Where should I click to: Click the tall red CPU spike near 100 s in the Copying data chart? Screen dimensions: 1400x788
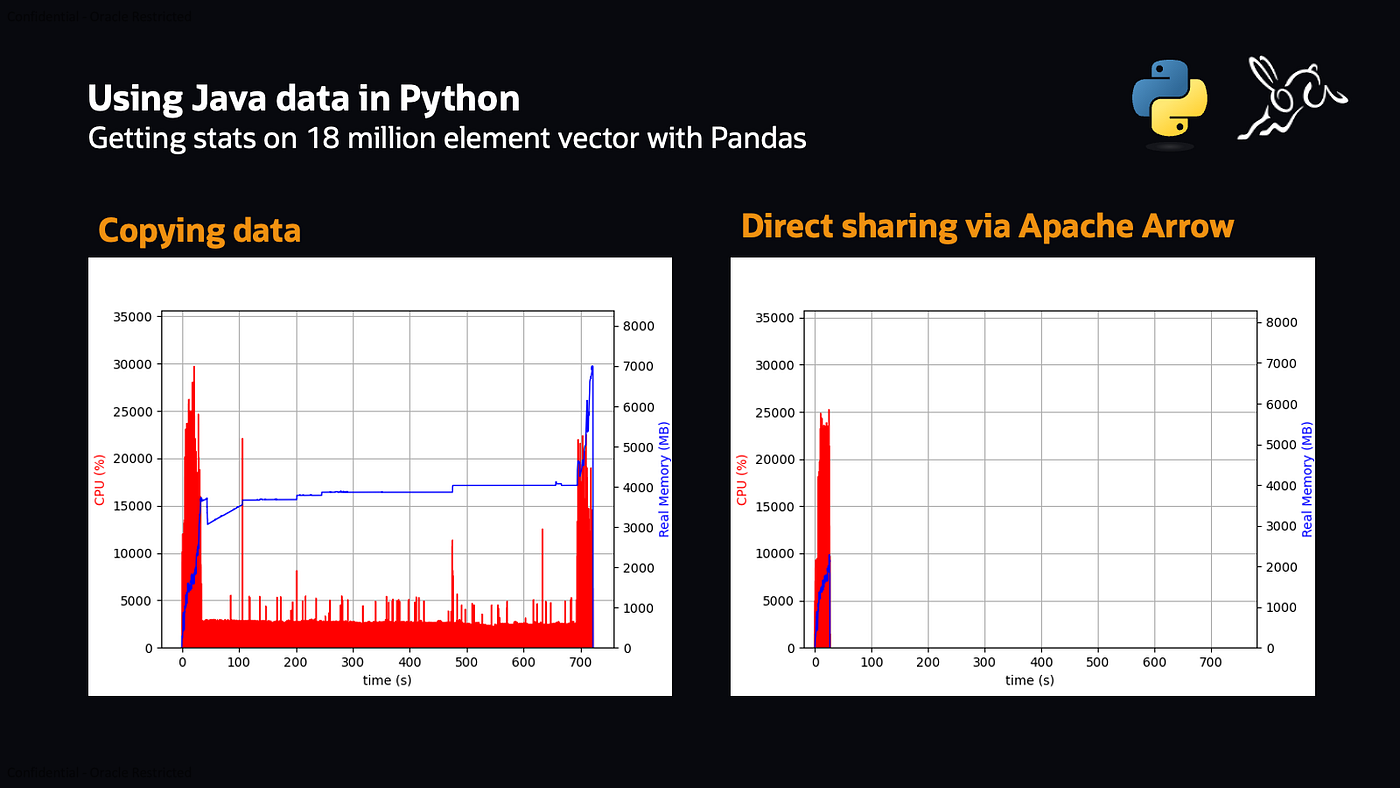(x=242, y=500)
